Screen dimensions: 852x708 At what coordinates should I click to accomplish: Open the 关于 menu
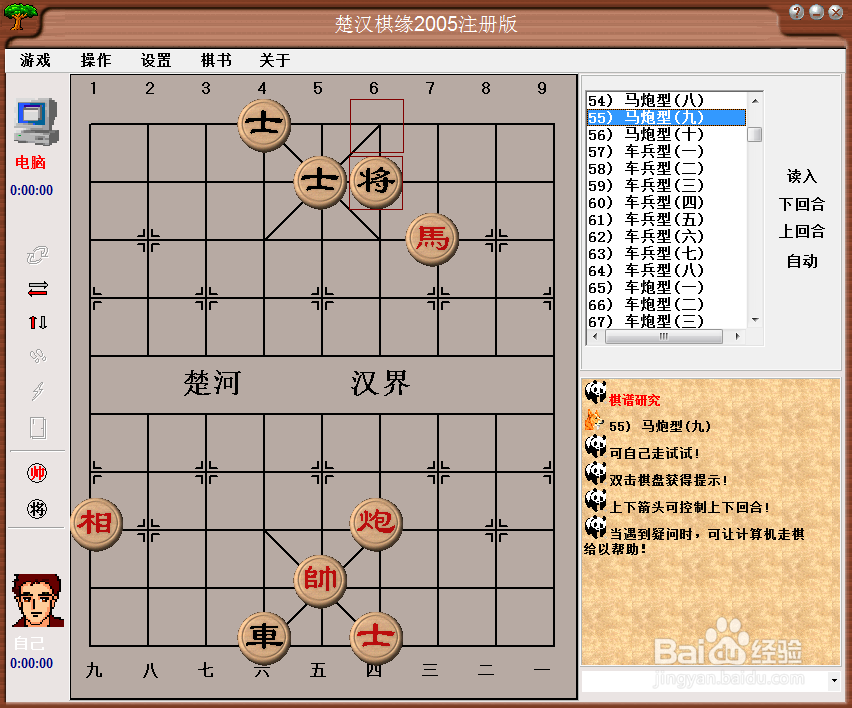275,60
